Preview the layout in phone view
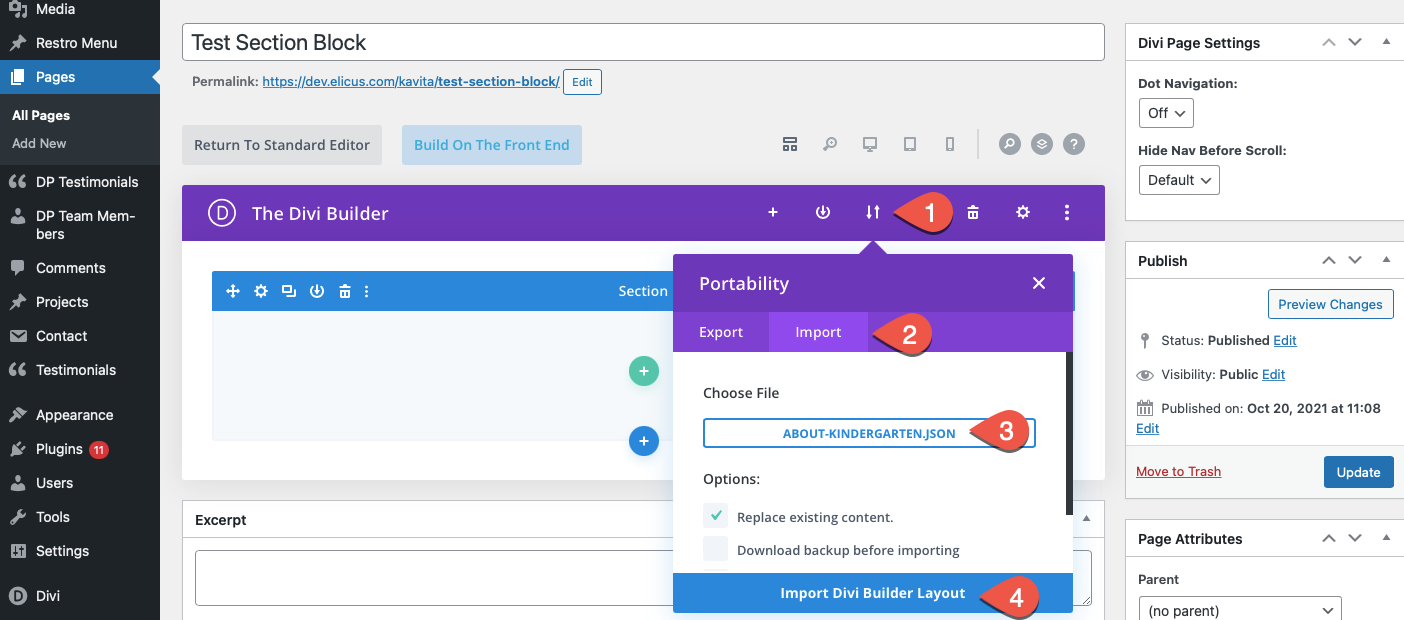 click(x=949, y=144)
